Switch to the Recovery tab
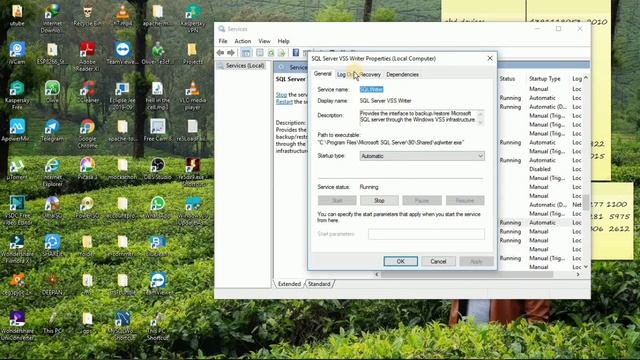 pyautogui.click(x=370, y=75)
